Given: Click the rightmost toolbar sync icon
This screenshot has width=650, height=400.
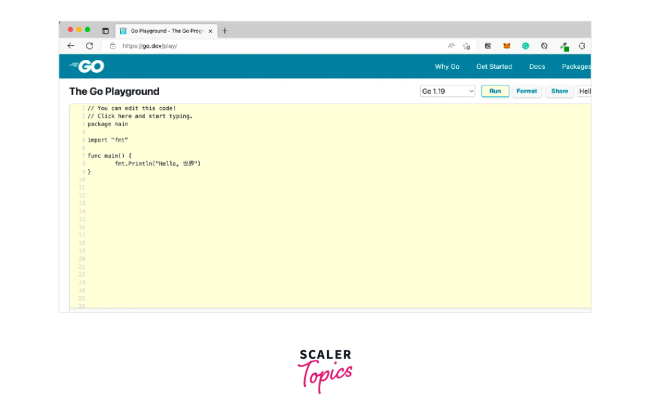Looking at the screenshot, I should click(x=582, y=46).
